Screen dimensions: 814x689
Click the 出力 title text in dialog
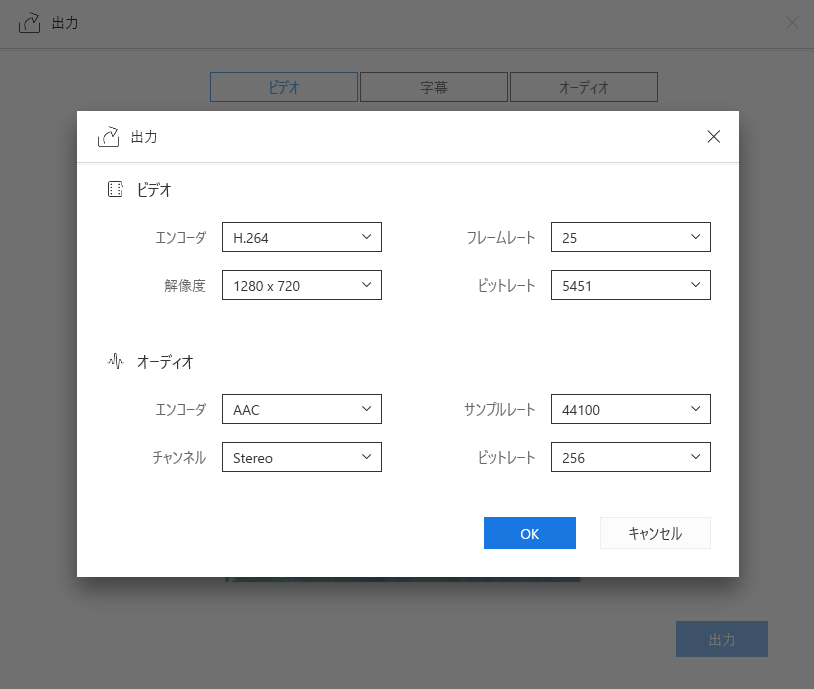144,137
